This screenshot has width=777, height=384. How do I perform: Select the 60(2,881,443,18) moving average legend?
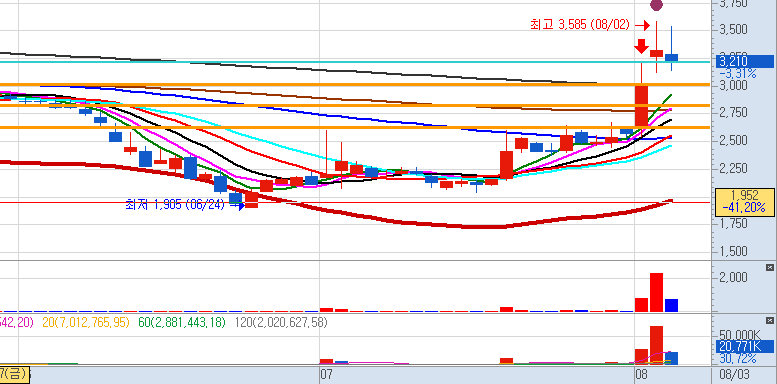point(182,323)
